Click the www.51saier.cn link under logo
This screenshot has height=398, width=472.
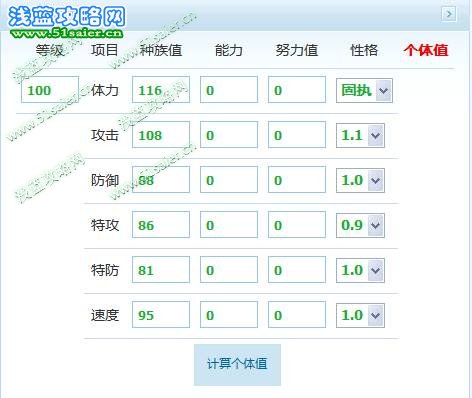67,33
